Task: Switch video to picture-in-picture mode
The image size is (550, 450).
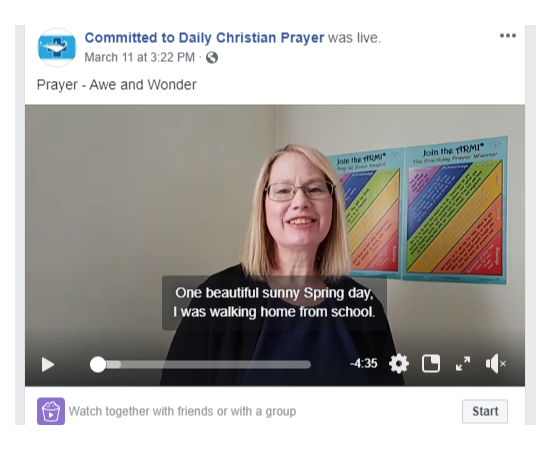Action: pos(431,363)
